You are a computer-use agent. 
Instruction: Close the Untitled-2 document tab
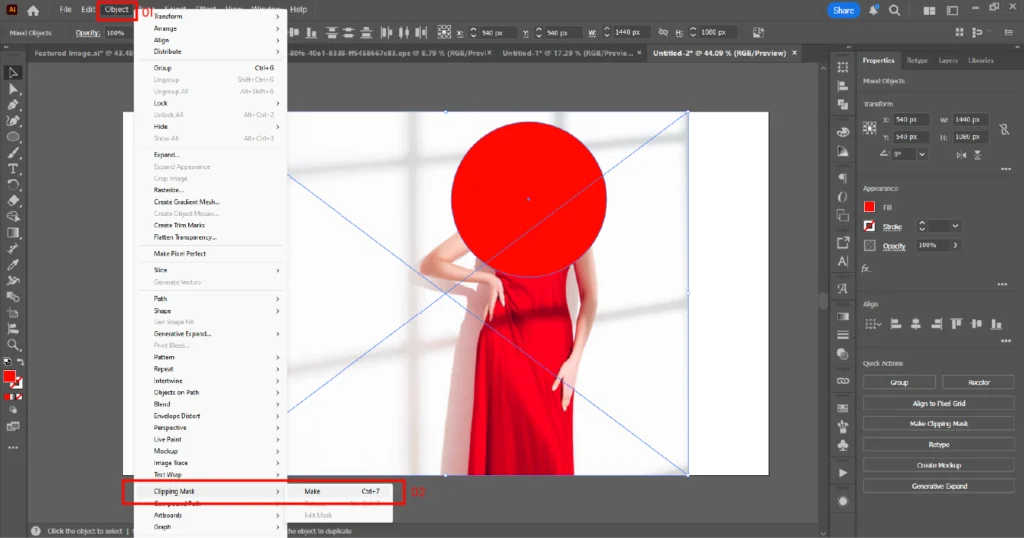point(795,53)
